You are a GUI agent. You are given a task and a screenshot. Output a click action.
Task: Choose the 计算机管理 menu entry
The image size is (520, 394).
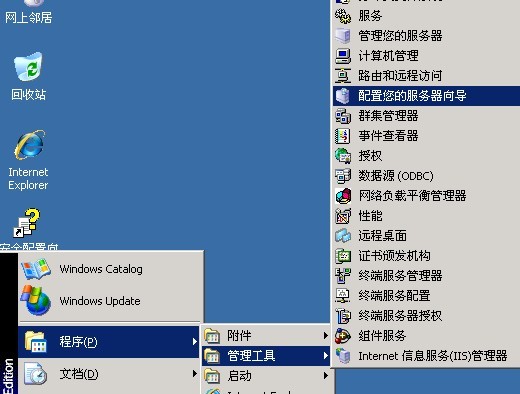tap(426, 56)
